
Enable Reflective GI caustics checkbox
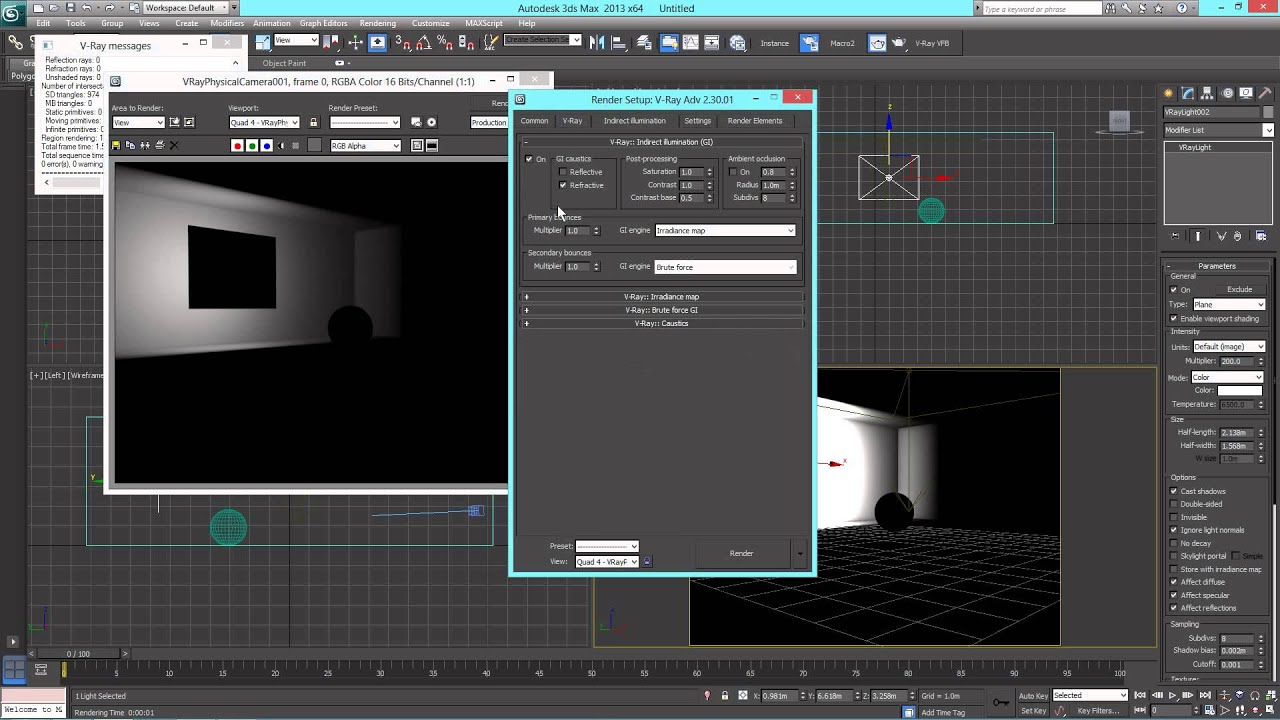pyautogui.click(x=563, y=172)
